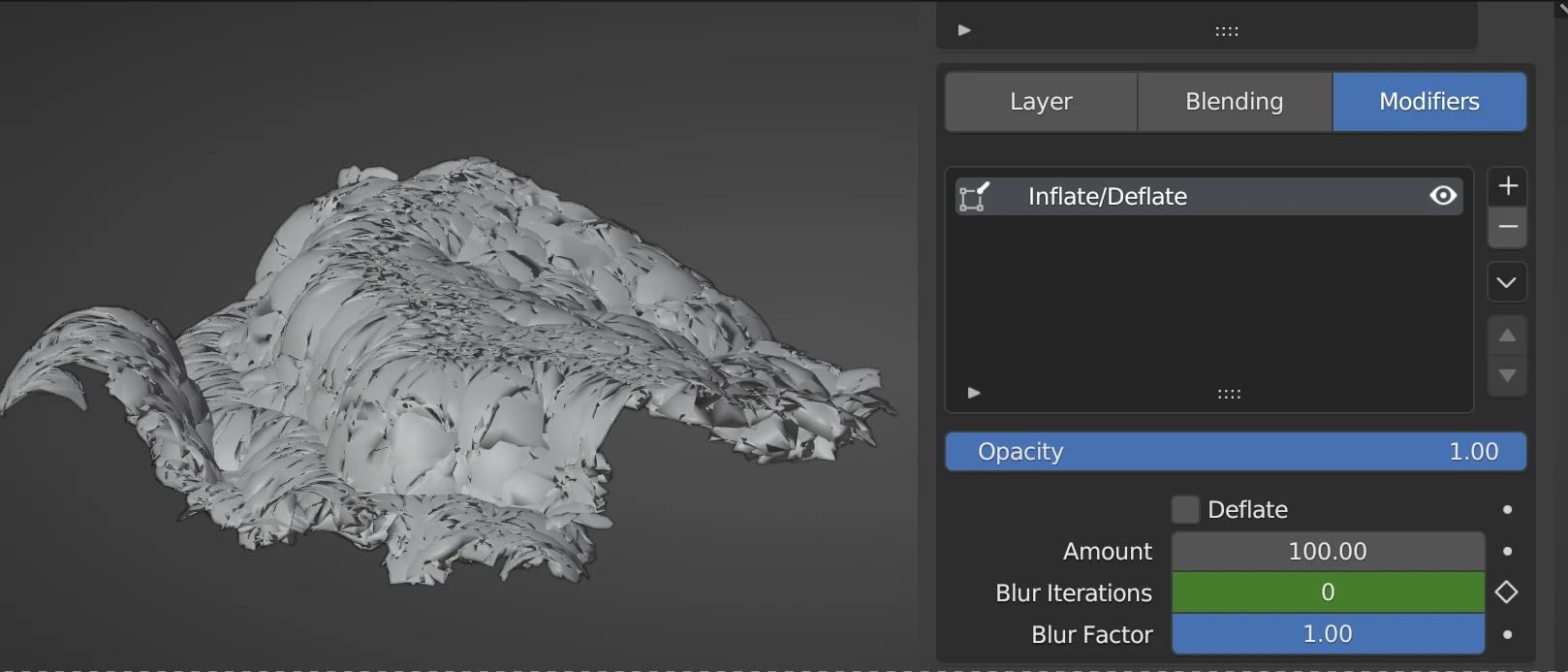Enable the Deflate checkbox

(x=1185, y=509)
